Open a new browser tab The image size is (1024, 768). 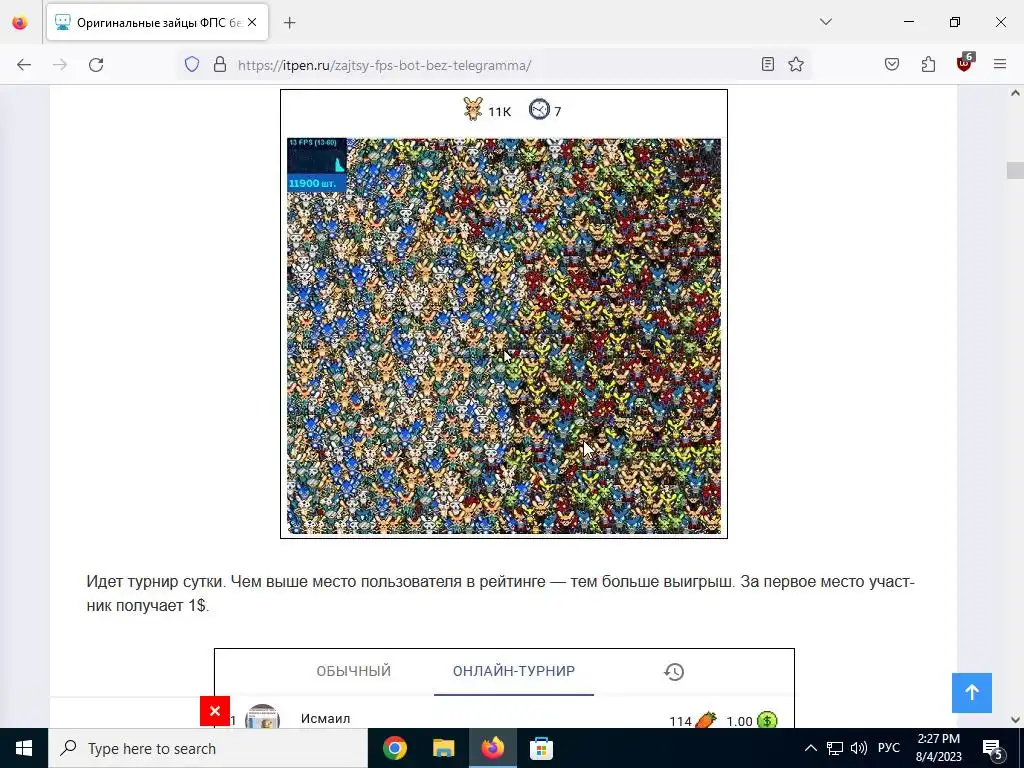click(290, 23)
